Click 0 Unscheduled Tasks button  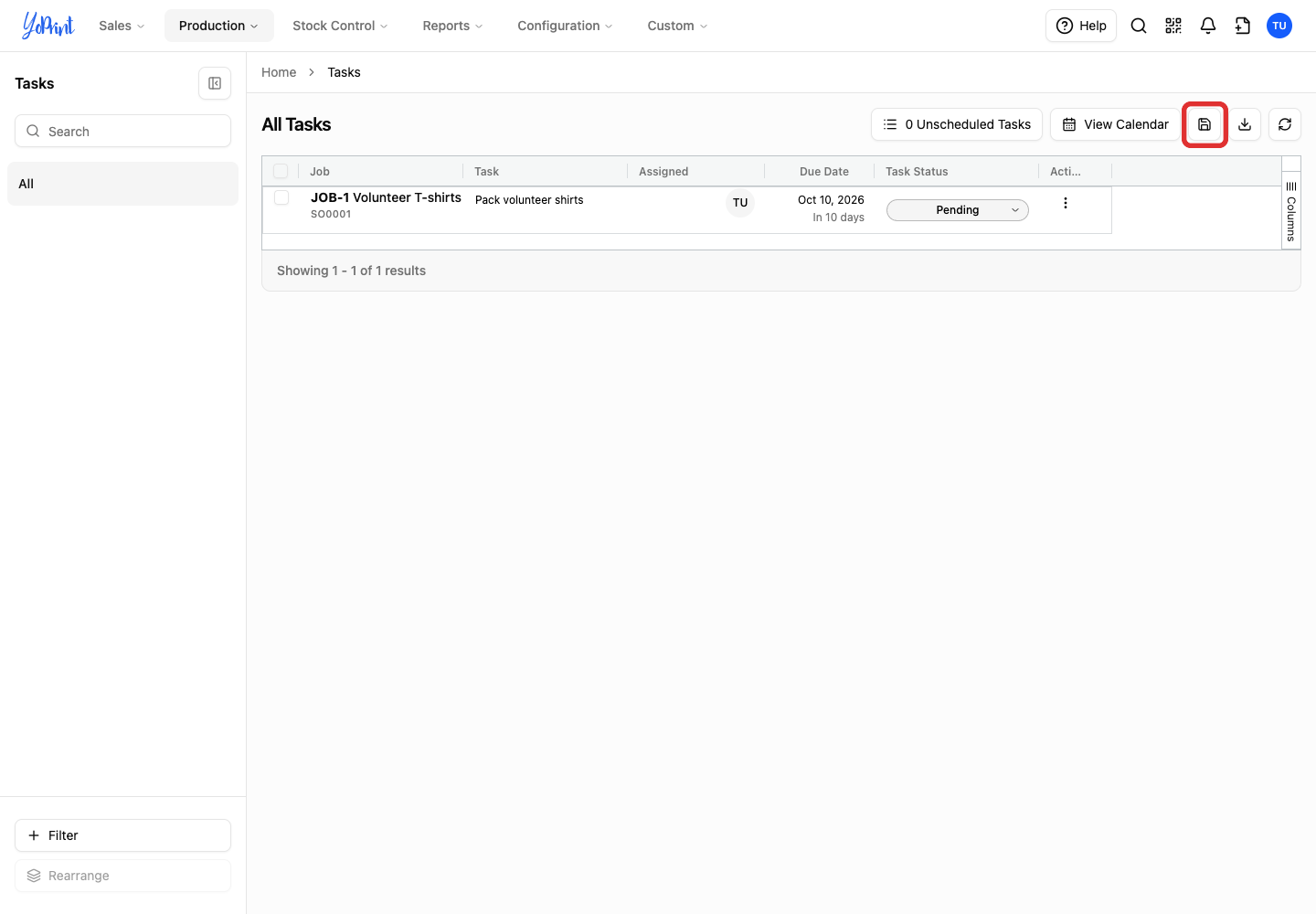point(957,124)
